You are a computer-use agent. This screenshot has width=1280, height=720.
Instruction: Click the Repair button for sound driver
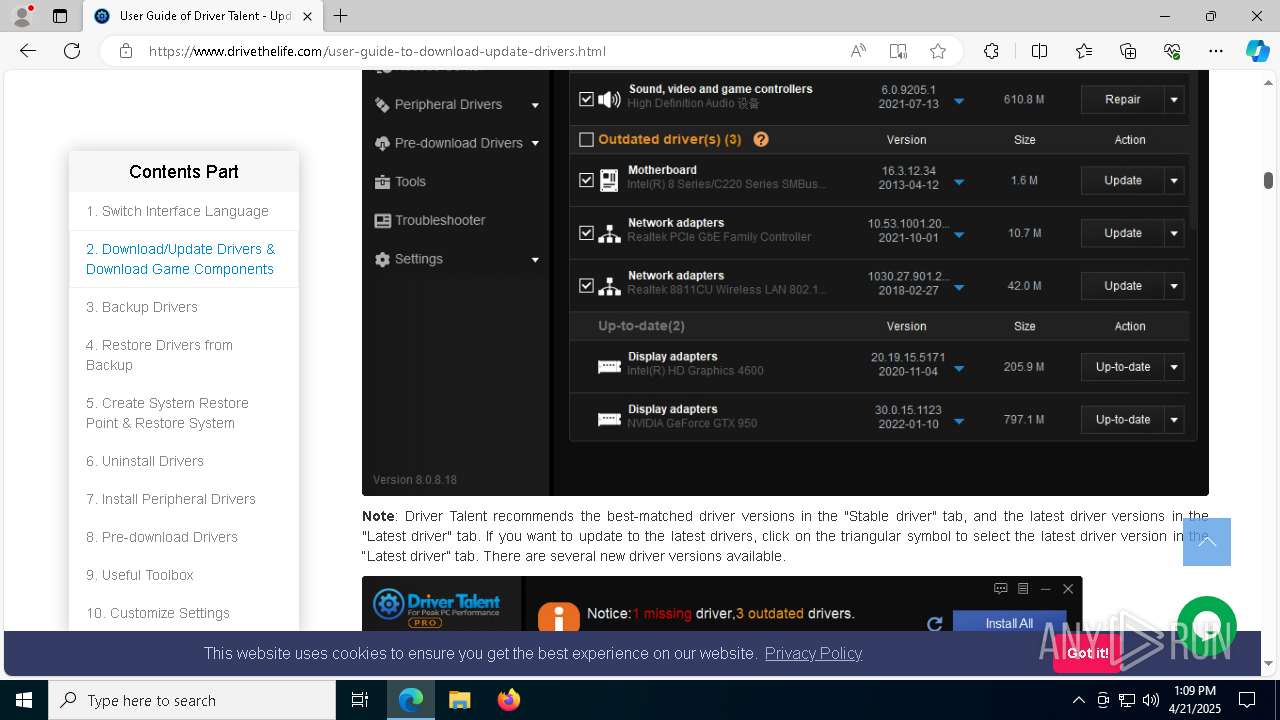click(x=1122, y=99)
